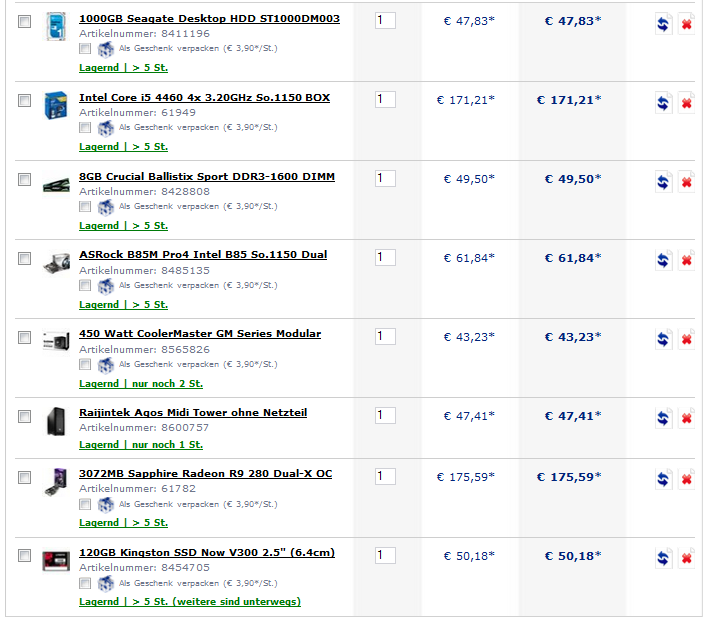708x617 pixels.
Task: Open Raijintek Agos Midi Tower product link
Action: coord(193,413)
